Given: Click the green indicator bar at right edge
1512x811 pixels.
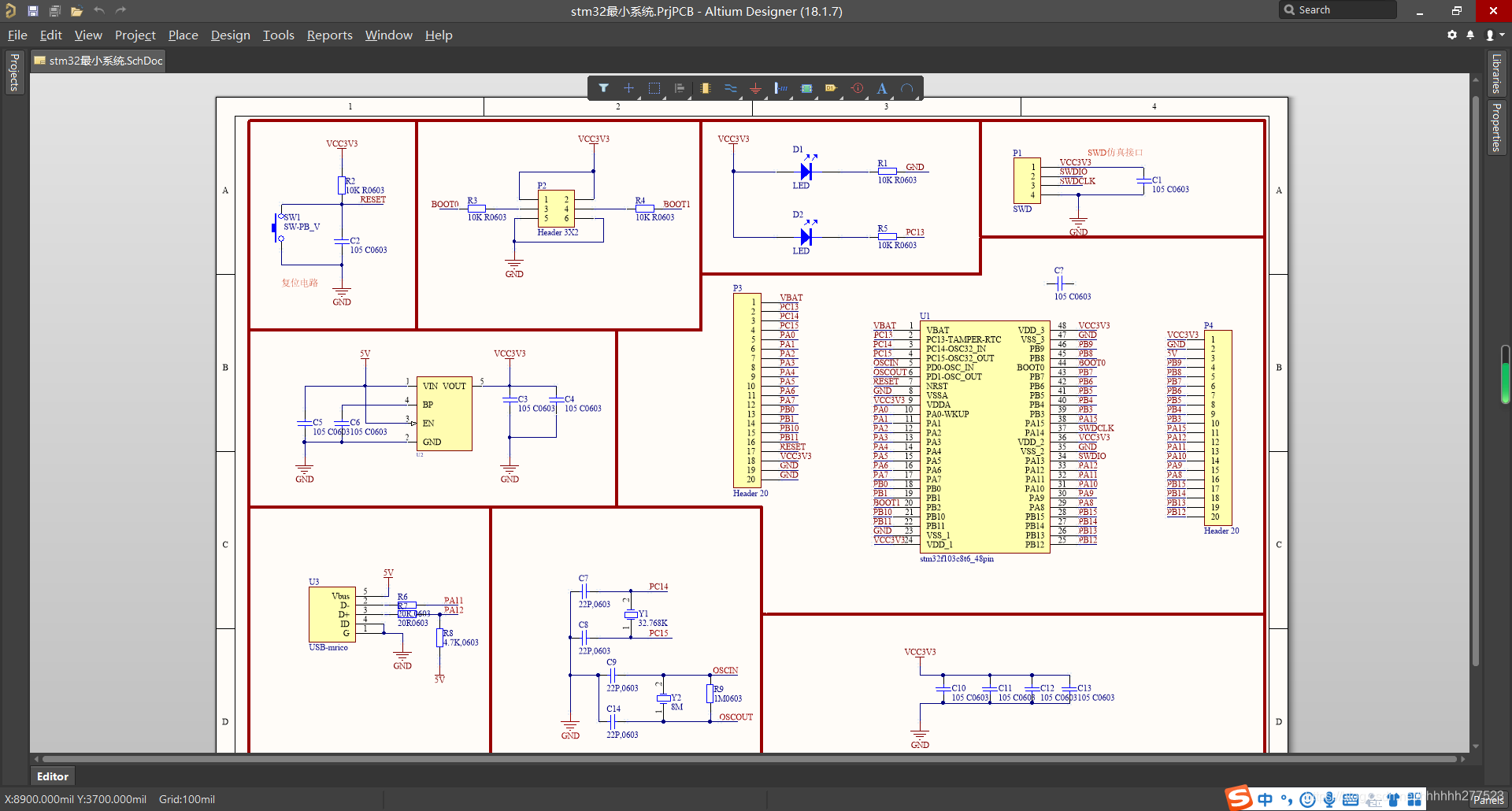Looking at the screenshot, I should 1505,376.
